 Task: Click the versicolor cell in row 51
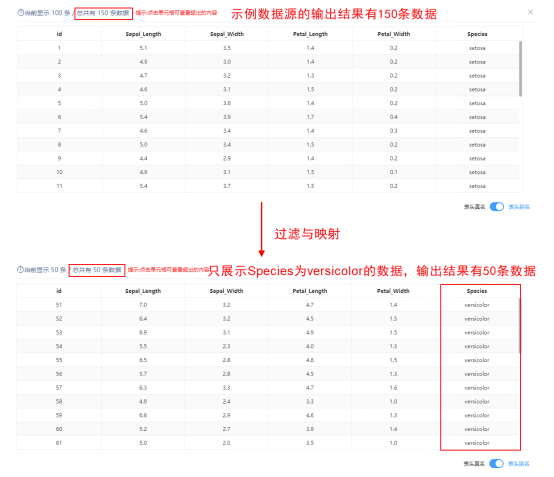(477, 305)
